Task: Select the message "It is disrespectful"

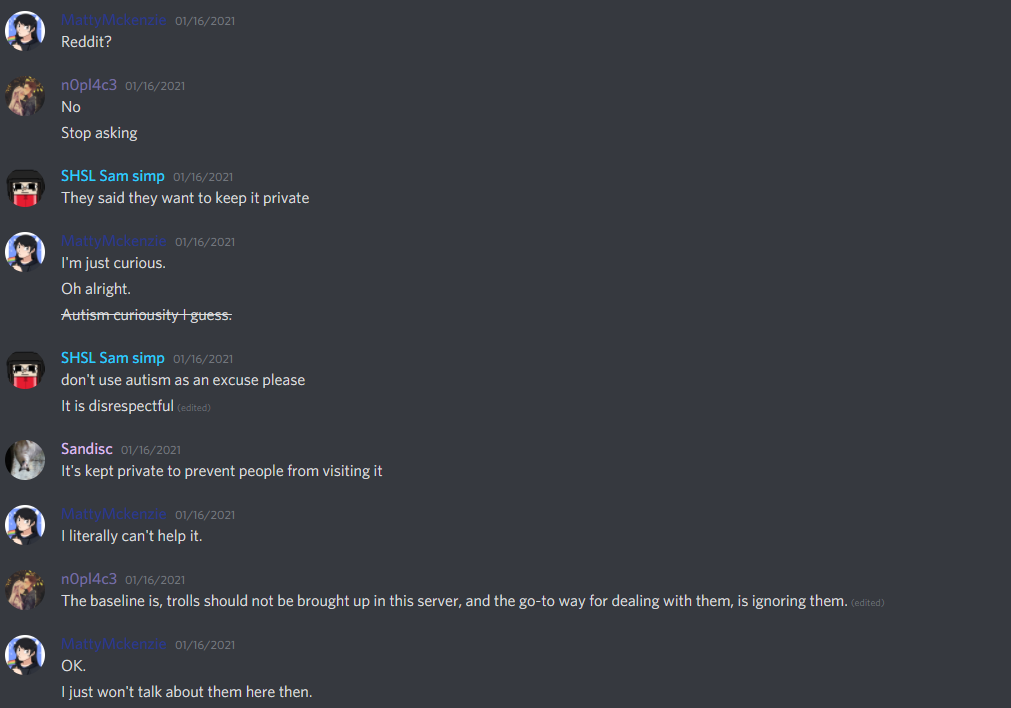Action: coord(117,406)
